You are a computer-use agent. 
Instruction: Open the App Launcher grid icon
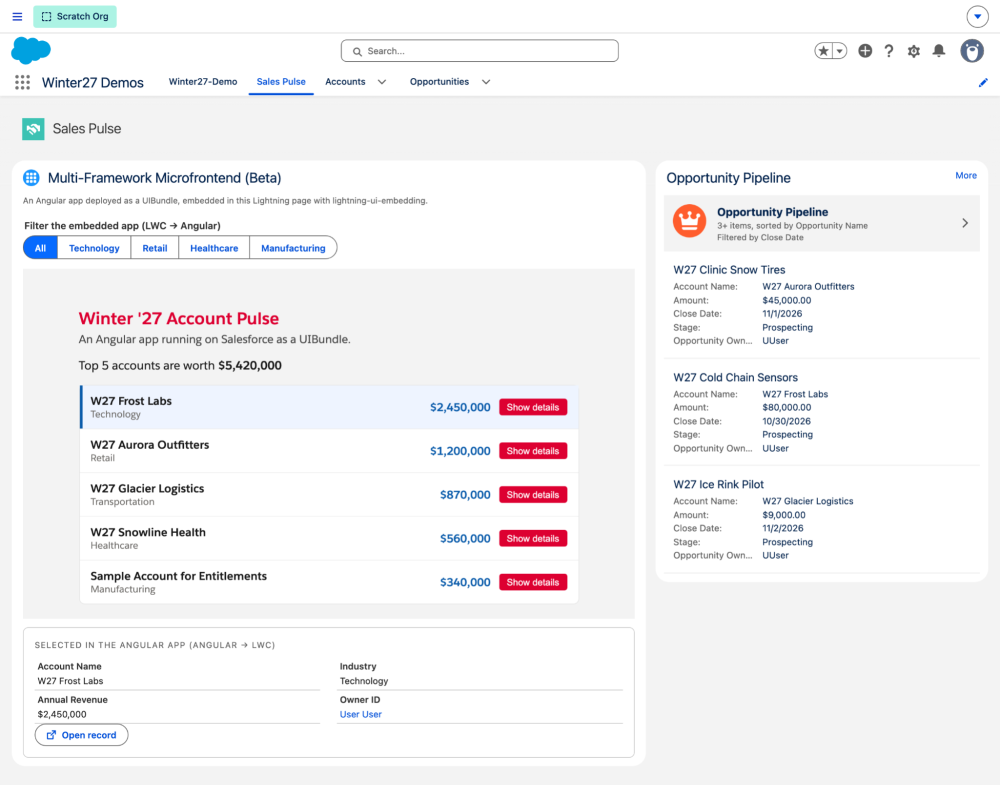[22, 82]
